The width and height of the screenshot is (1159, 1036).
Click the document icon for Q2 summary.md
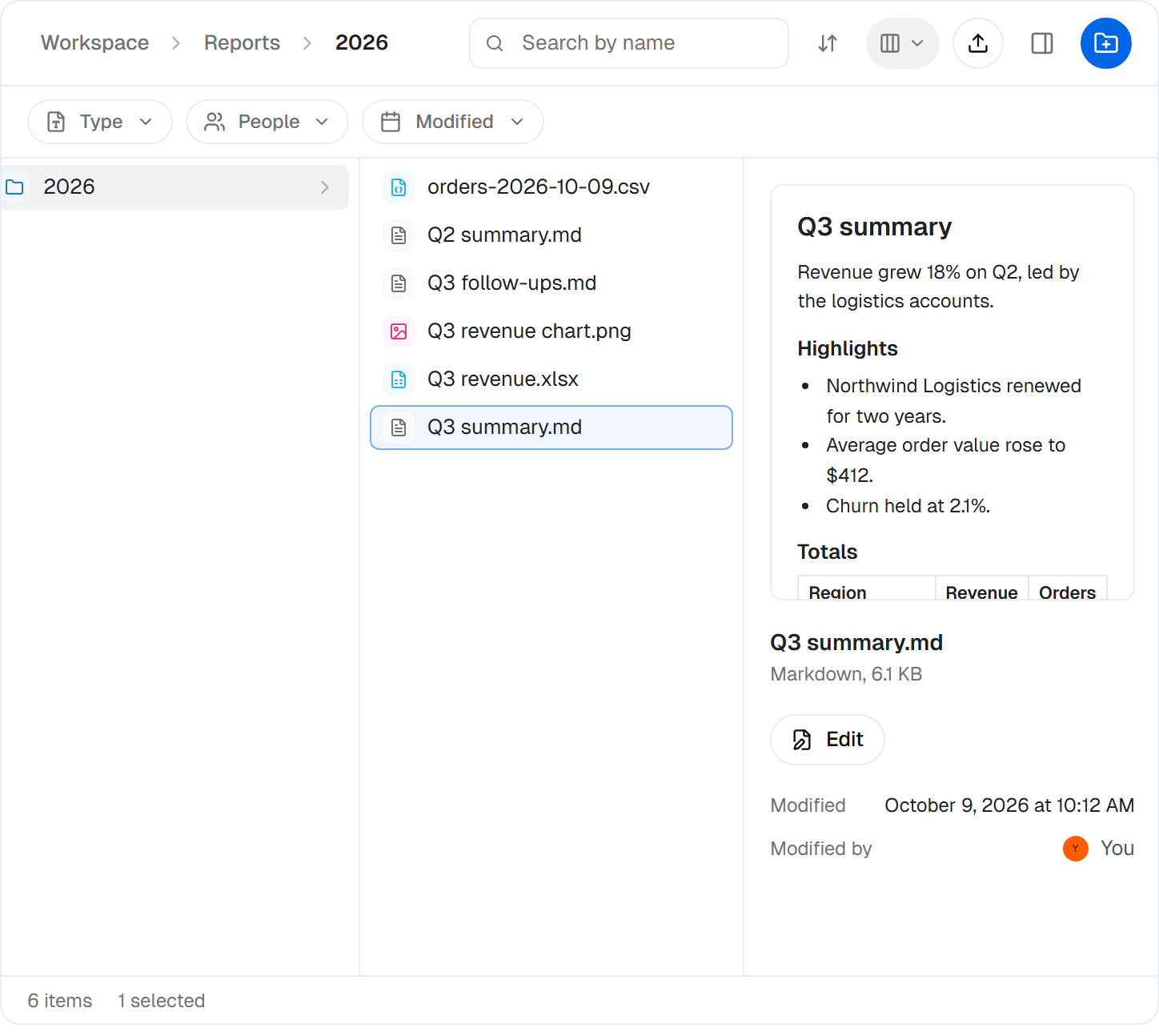[399, 235]
